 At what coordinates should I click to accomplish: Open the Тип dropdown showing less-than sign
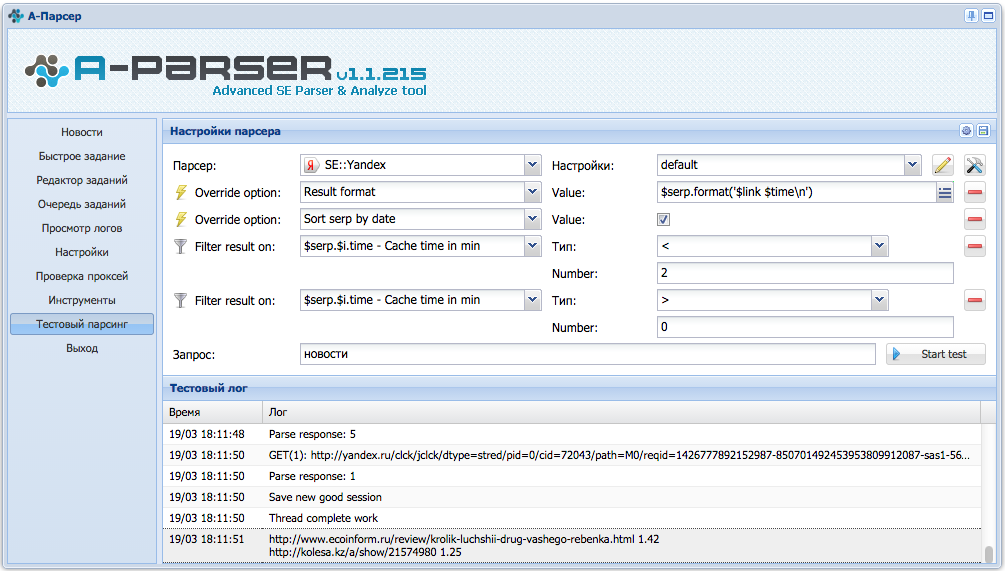(x=879, y=245)
